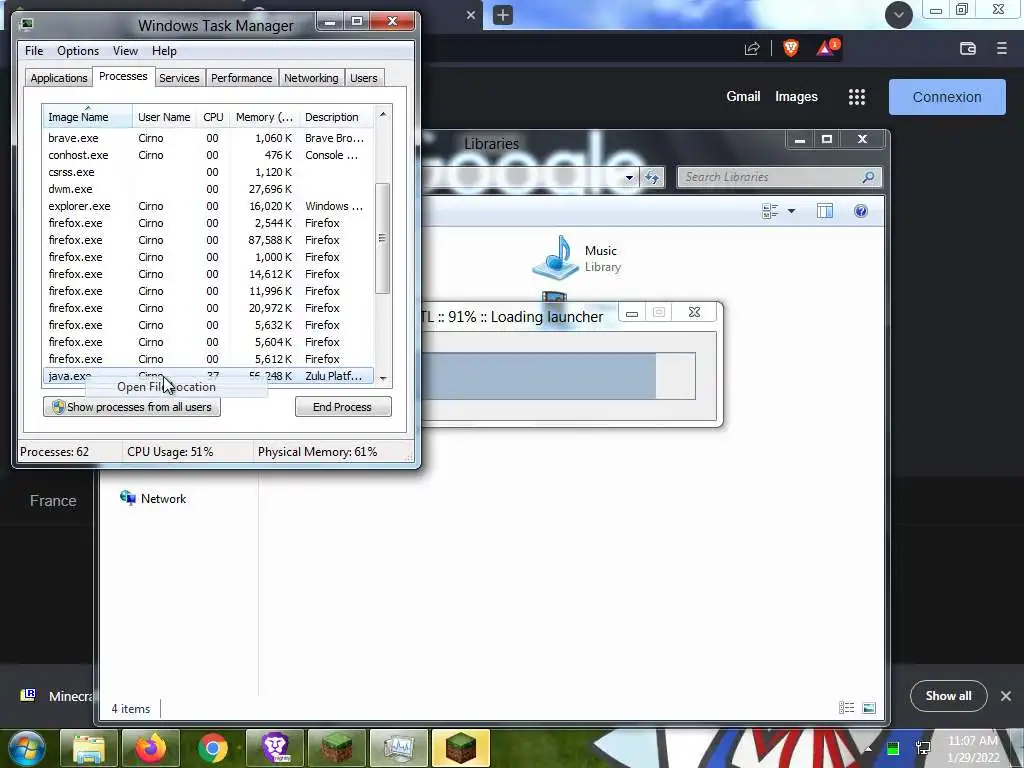Open Libraries help icon
This screenshot has height=768, width=1024.
(x=861, y=211)
